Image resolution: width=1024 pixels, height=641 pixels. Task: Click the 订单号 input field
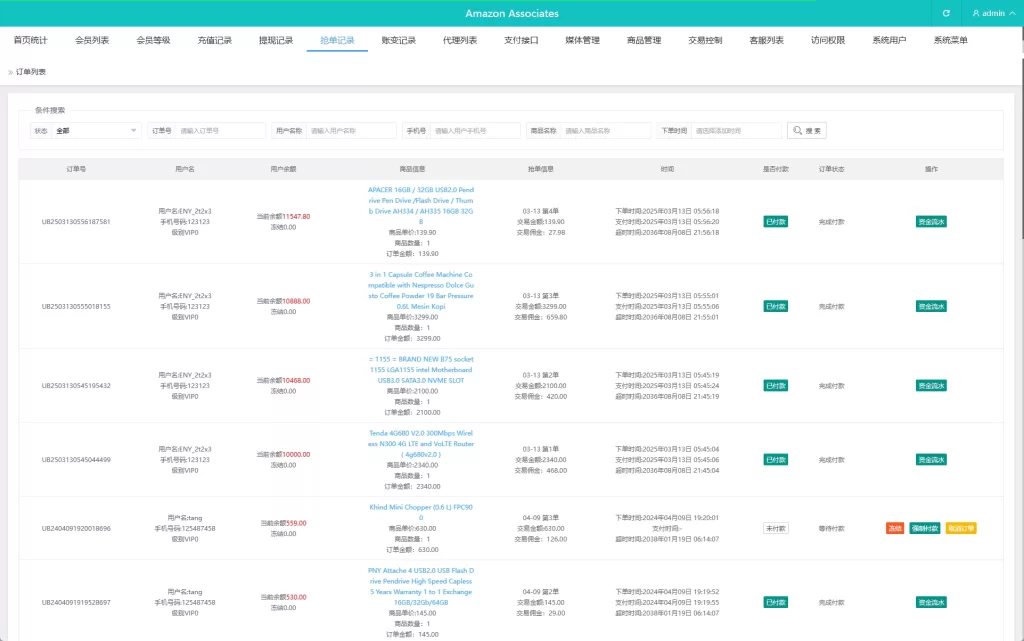tap(220, 130)
